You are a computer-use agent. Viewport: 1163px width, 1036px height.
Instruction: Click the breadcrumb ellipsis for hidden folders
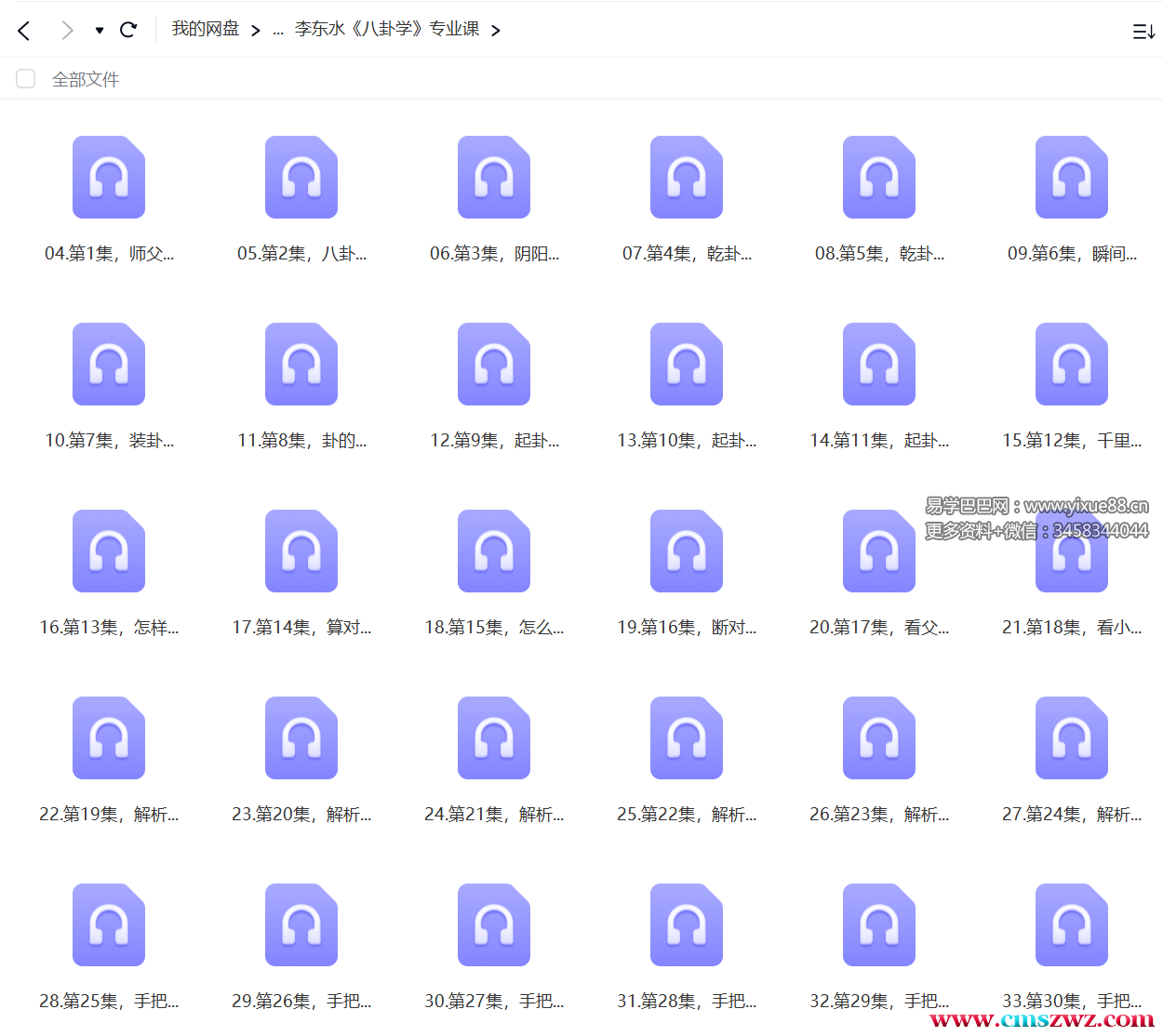pyautogui.click(x=277, y=30)
